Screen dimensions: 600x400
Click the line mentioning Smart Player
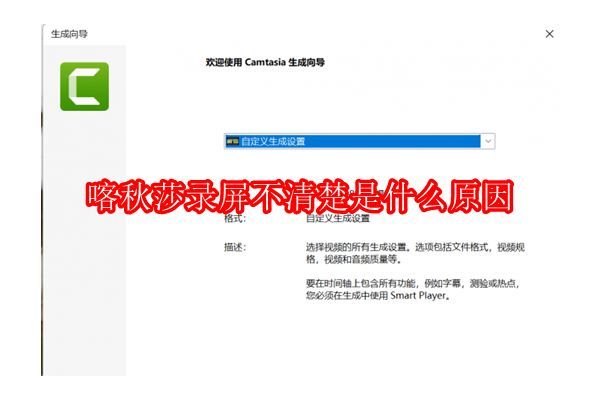coord(378,296)
